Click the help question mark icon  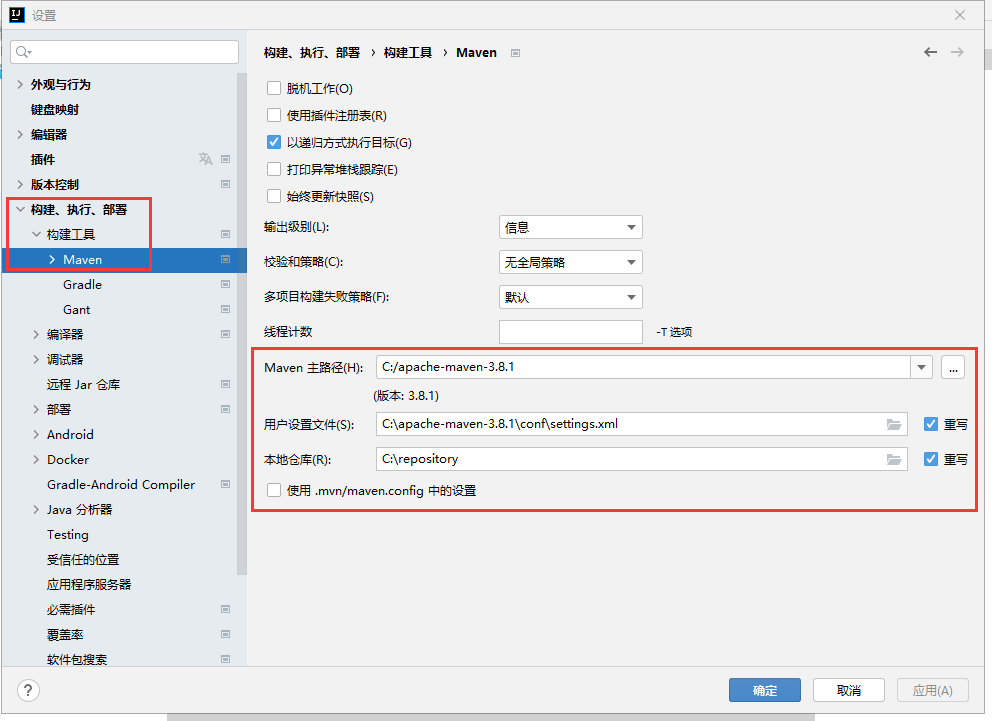click(x=29, y=690)
